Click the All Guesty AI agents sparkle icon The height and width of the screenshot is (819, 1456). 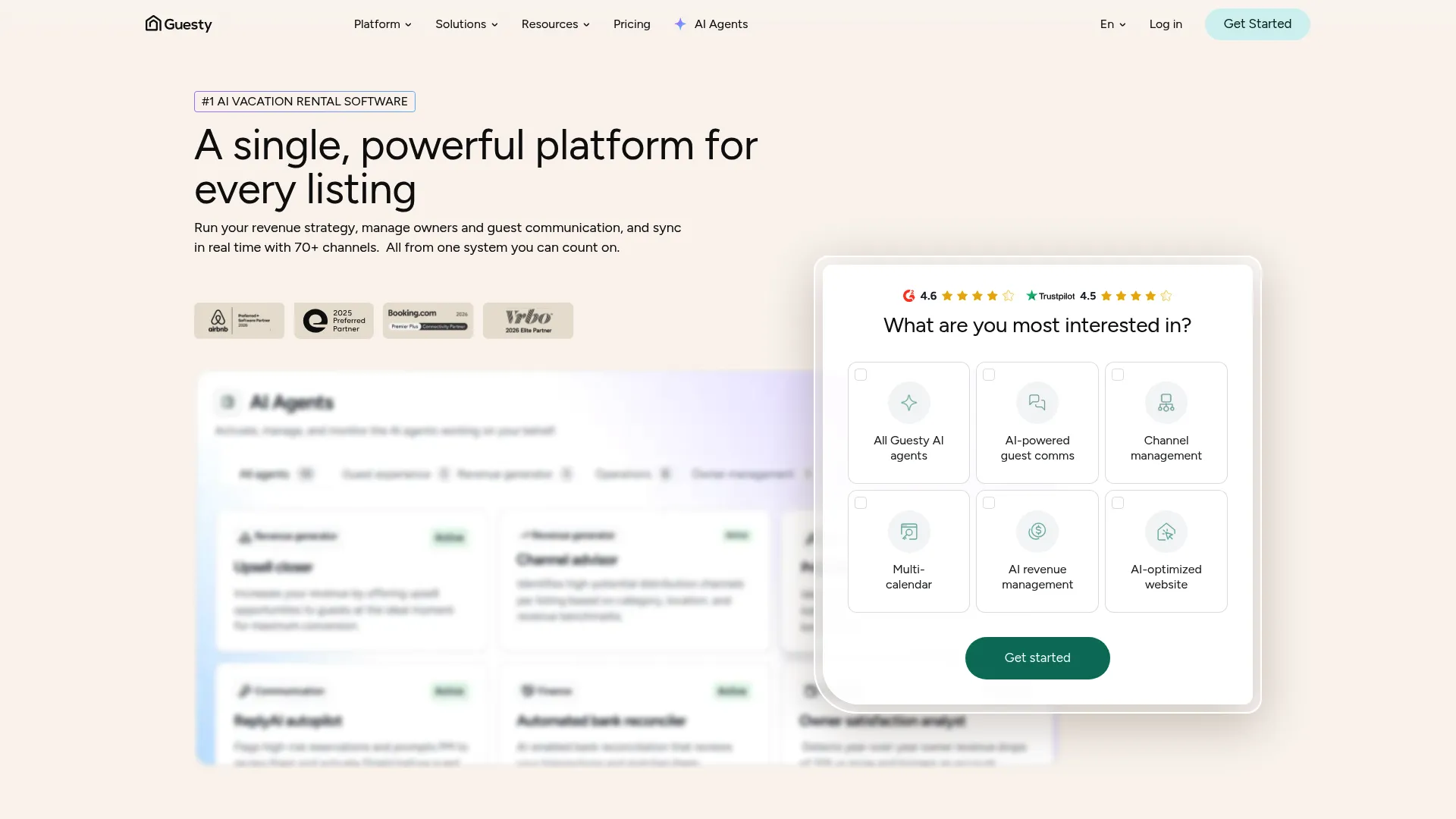pyautogui.click(x=908, y=403)
